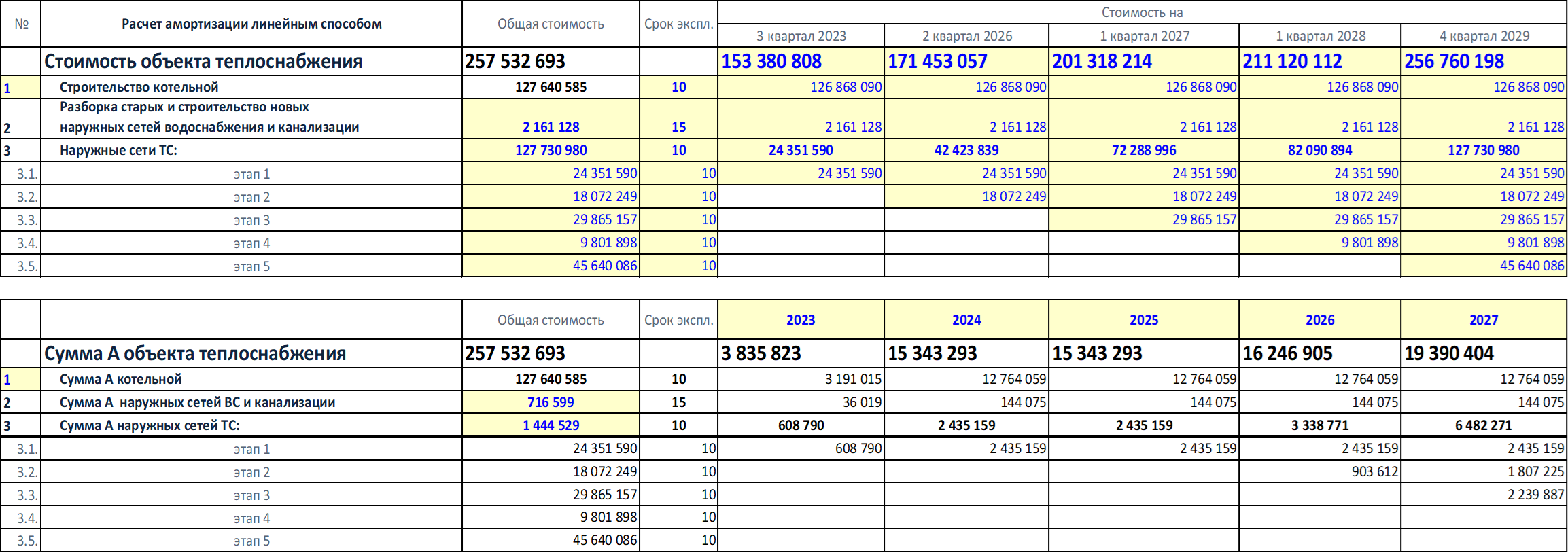Viewport: 1568px width, 553px height.
Task: Click the cell with value "72 288 996"
Action: click(x=1145, y=150)
